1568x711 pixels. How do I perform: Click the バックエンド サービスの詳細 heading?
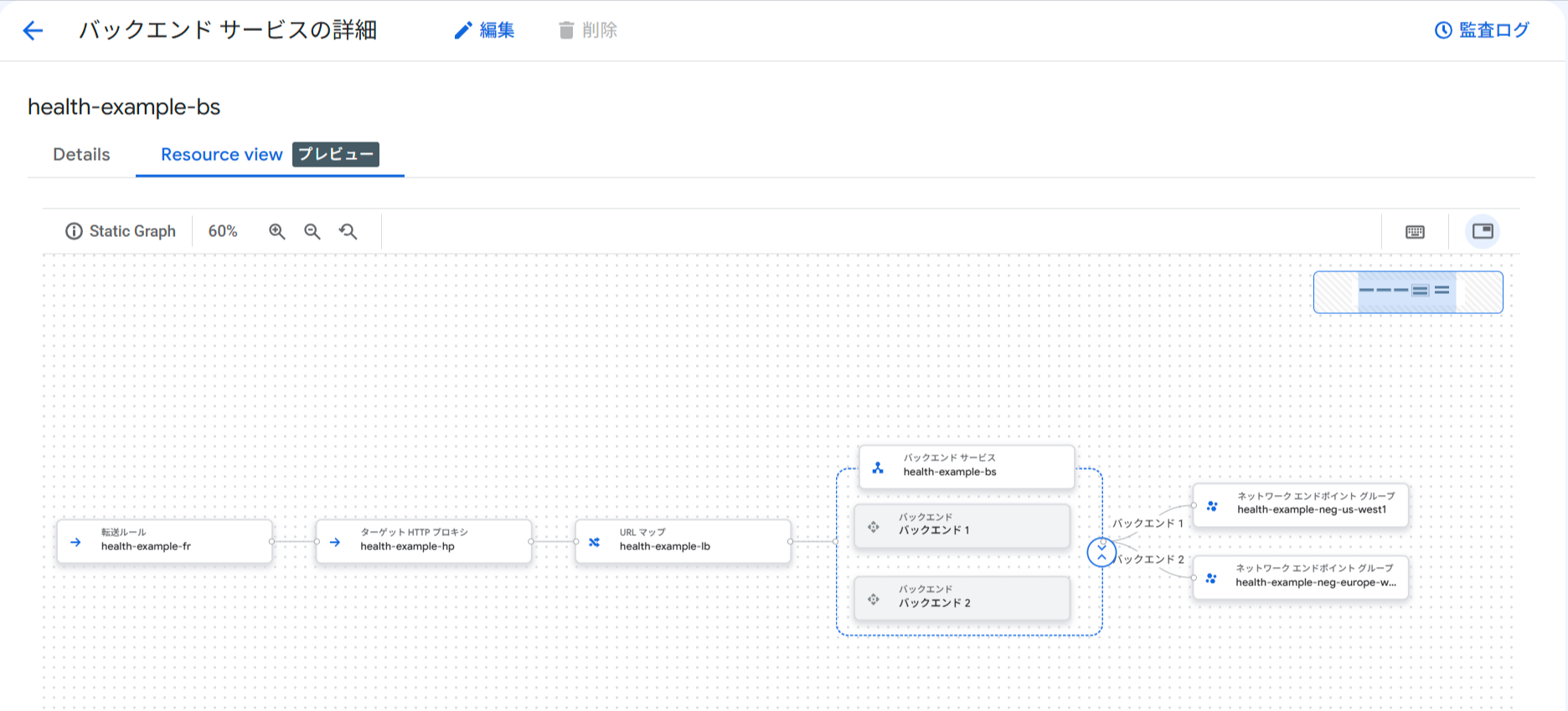coord(228,30)
